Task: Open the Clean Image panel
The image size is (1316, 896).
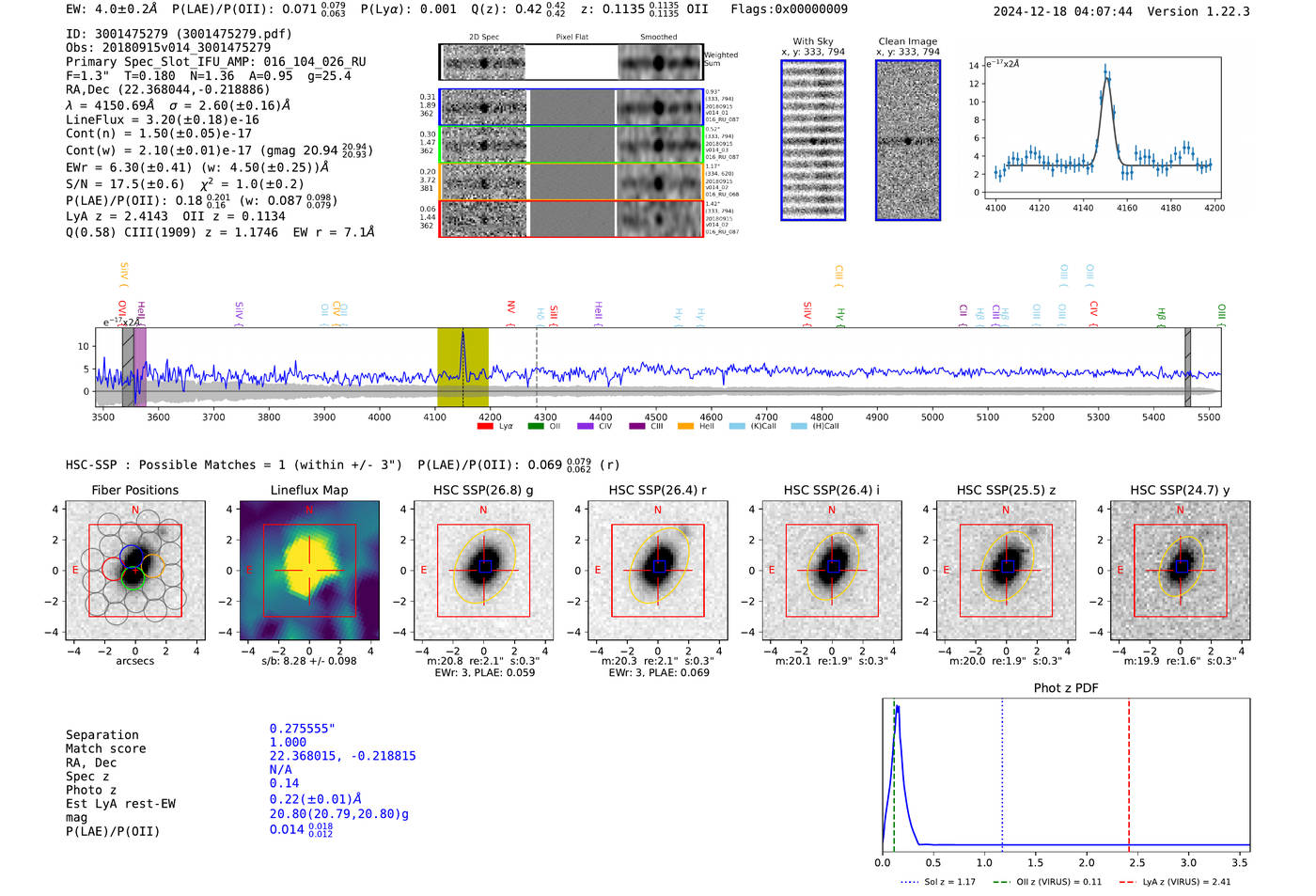Action: click(x=908, y=140)
